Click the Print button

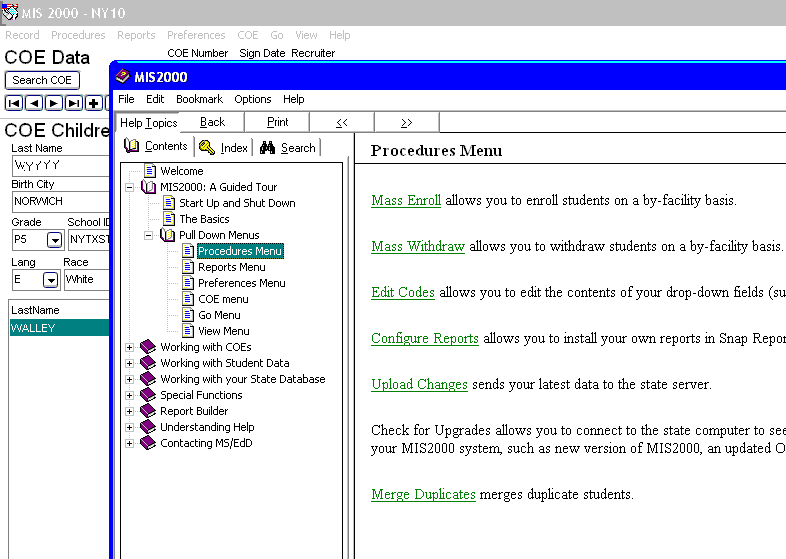click(277, 122)
